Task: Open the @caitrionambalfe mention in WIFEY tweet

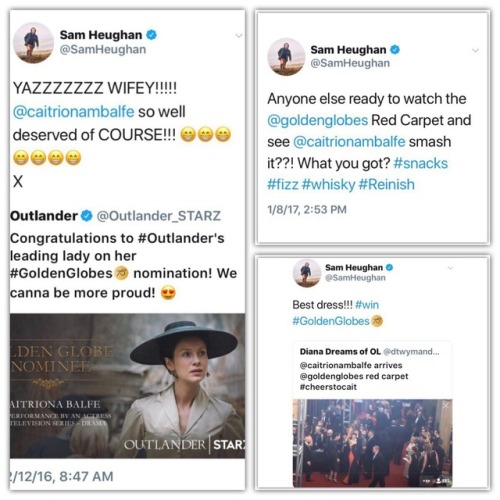Action: point(73,112)
